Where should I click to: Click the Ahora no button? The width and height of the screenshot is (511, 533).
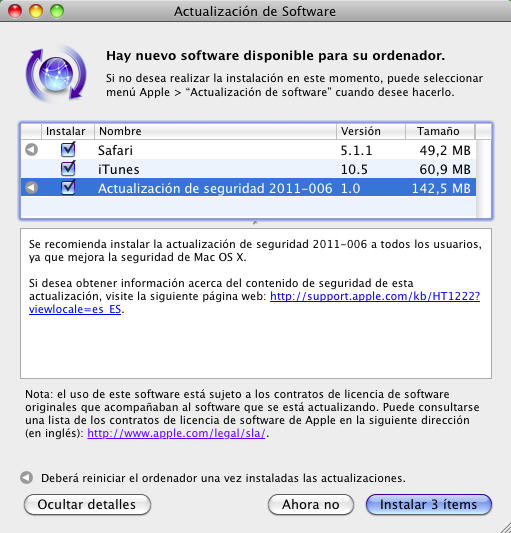click(311, 504)
